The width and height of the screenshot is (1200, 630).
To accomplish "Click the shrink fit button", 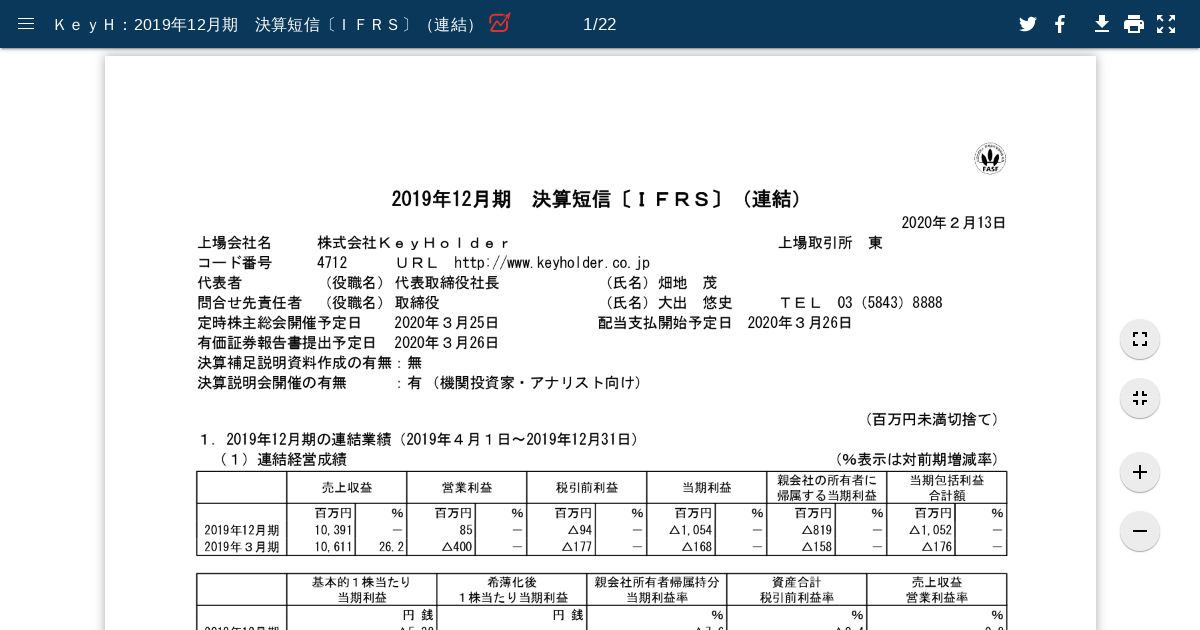I will (x=1140, y=398).
